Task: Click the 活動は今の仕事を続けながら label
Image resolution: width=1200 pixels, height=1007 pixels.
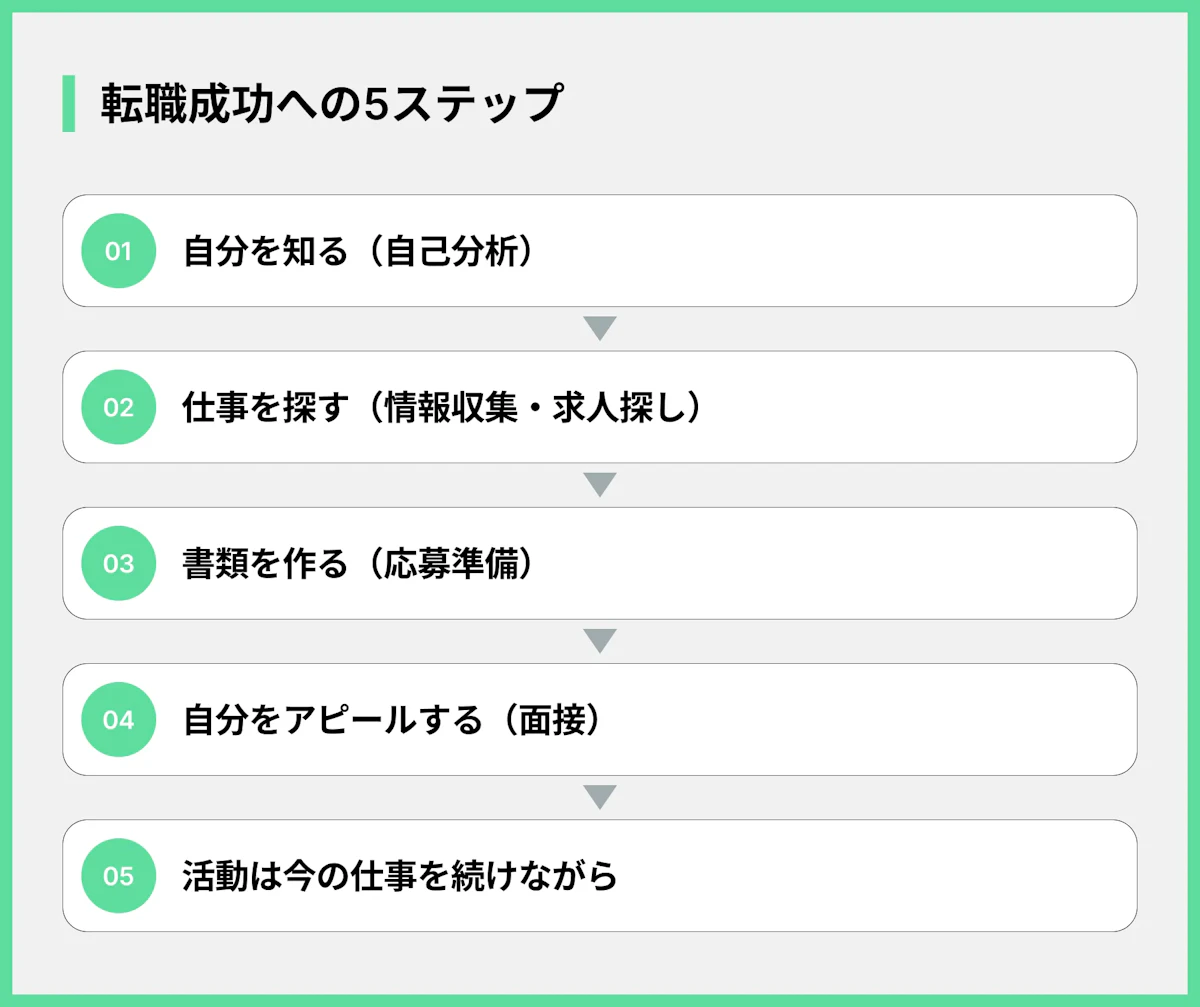Action: tap(400, 876)
